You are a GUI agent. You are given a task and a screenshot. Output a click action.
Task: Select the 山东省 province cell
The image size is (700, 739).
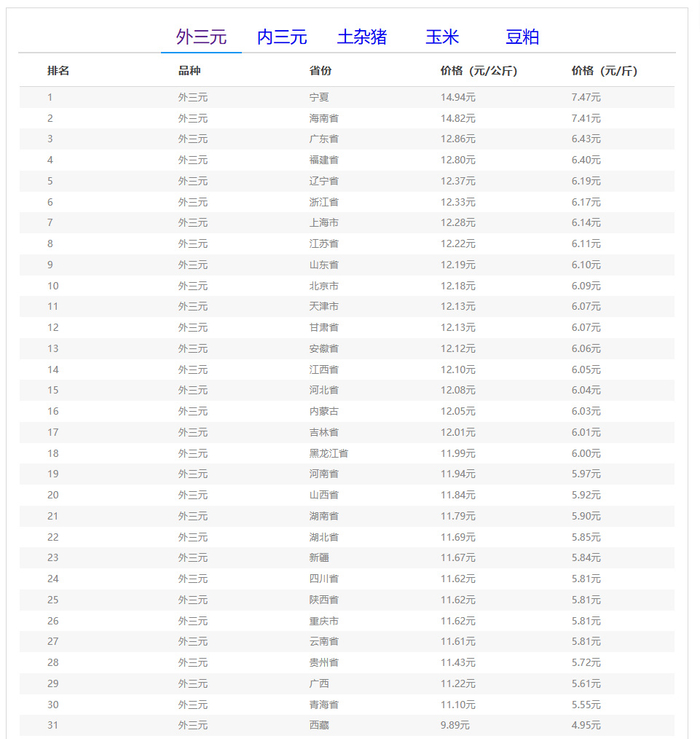(x=324, y=265)
